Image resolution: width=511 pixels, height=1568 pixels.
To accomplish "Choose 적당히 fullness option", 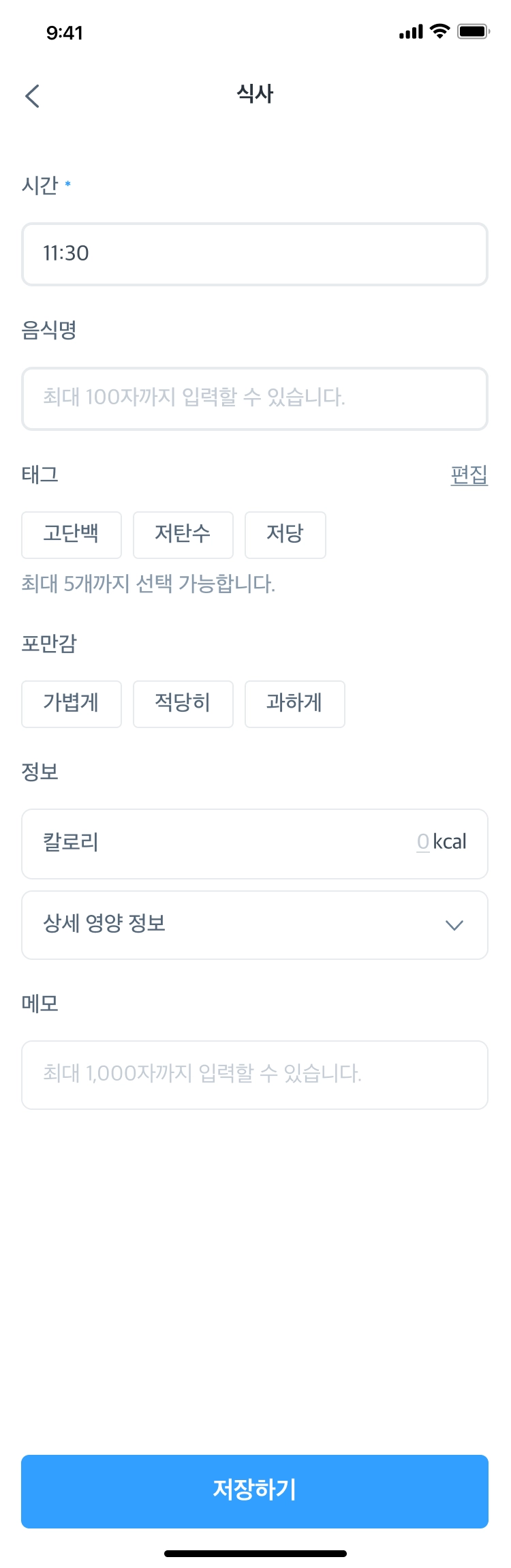I will 183,704.
